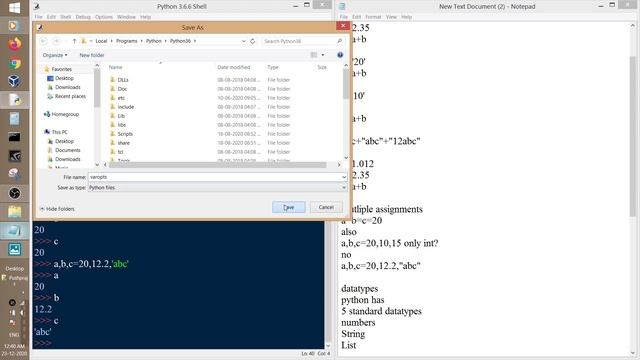Collapse folders with Hide Folders
Screen dimensions: 640x360
(57, 209)
